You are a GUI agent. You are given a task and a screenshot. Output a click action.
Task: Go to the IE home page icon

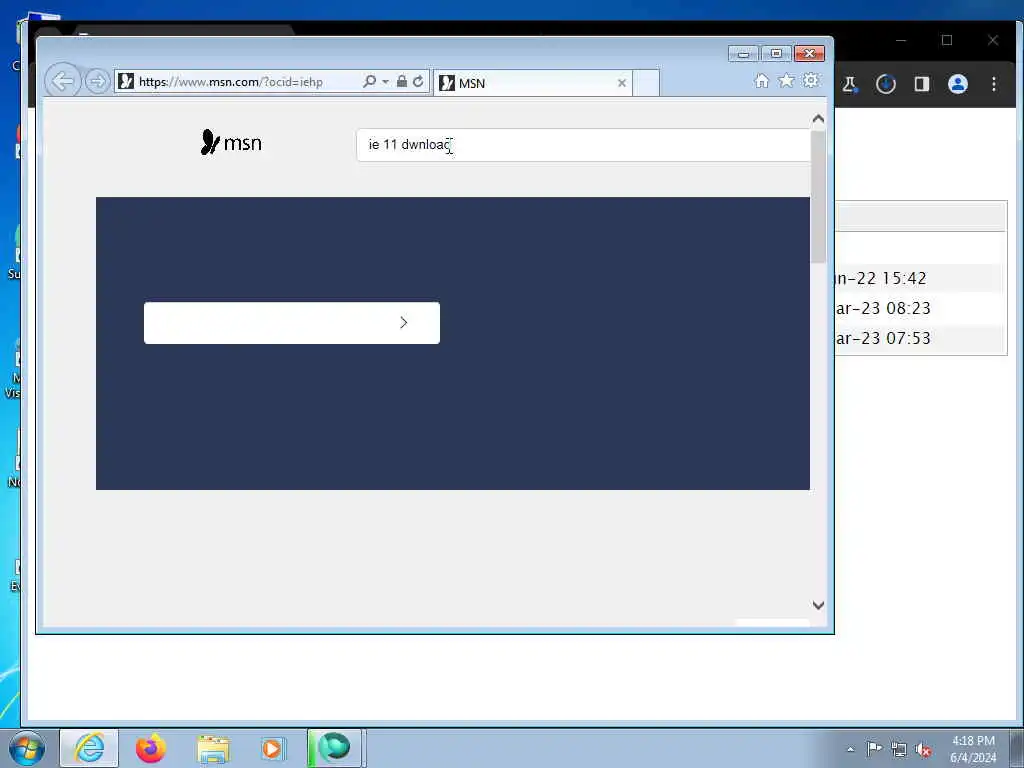(761, 81)
